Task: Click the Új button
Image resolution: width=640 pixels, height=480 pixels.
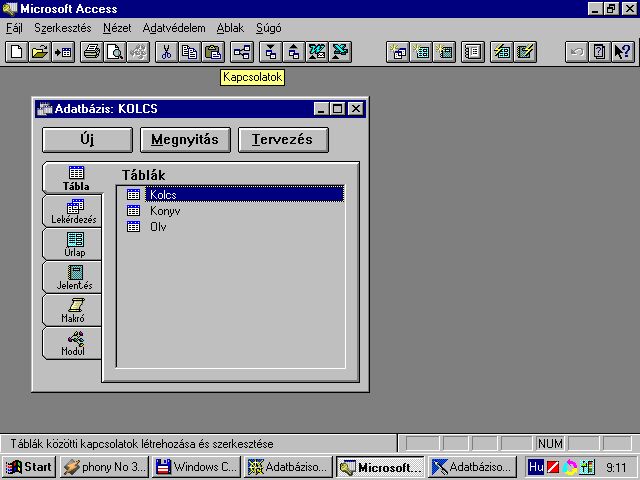Action: [87, 140]
